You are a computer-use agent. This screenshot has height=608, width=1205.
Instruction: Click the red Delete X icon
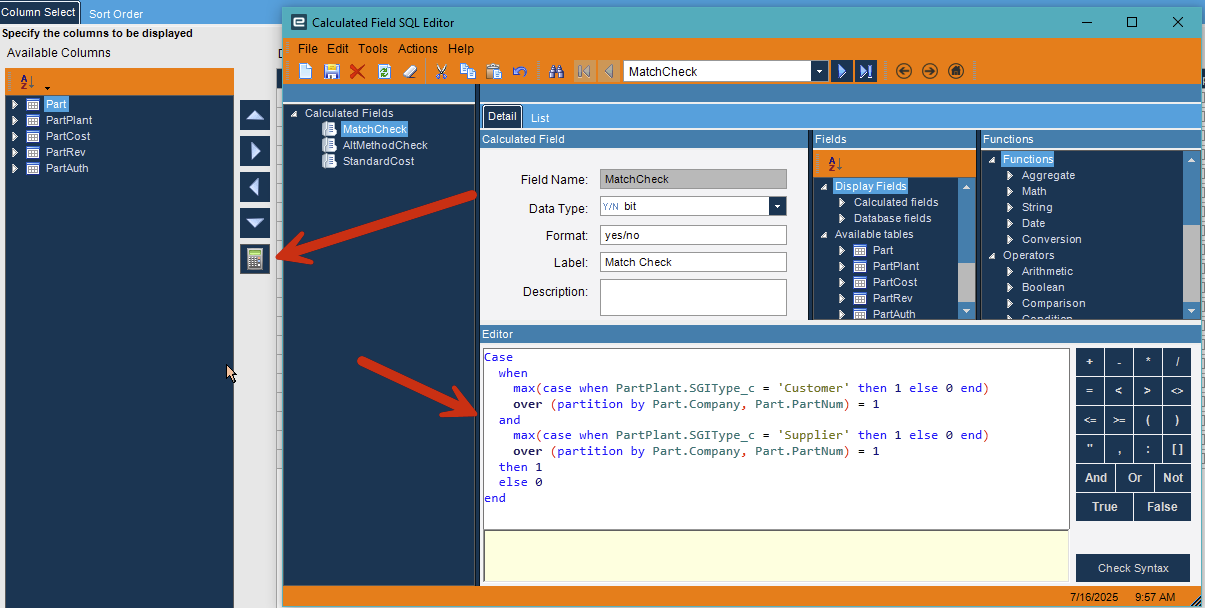coord(357,71)
